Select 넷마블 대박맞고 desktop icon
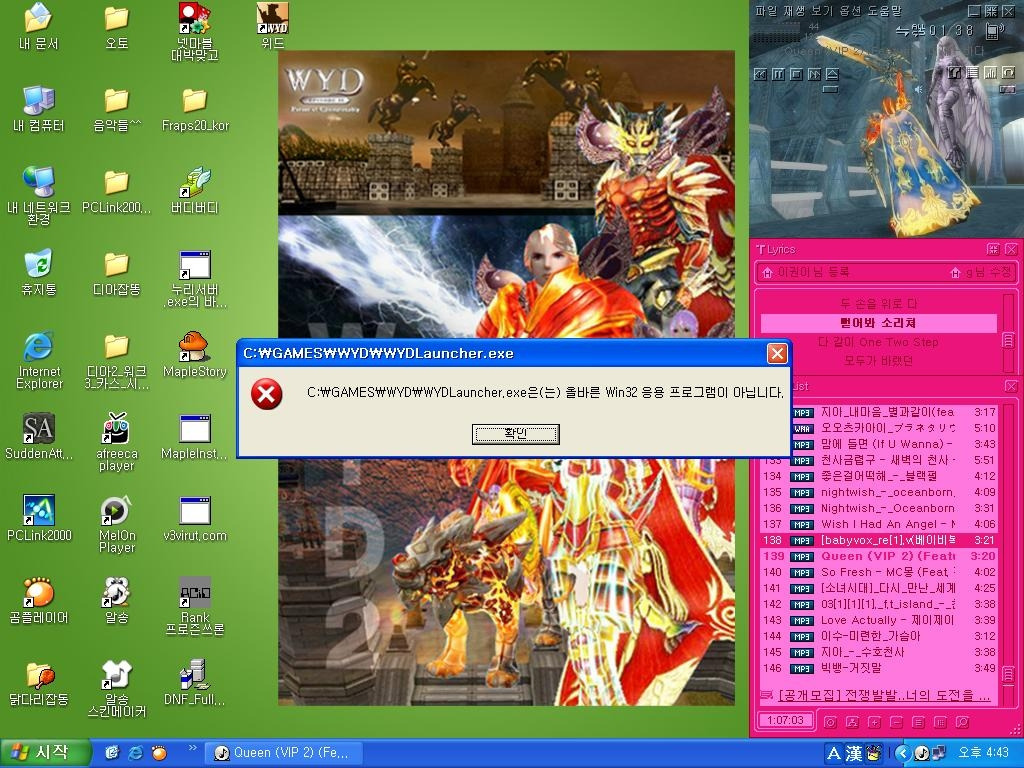Image resolution: width=1024 pixels, height=768 pixels. click(194, 32)
